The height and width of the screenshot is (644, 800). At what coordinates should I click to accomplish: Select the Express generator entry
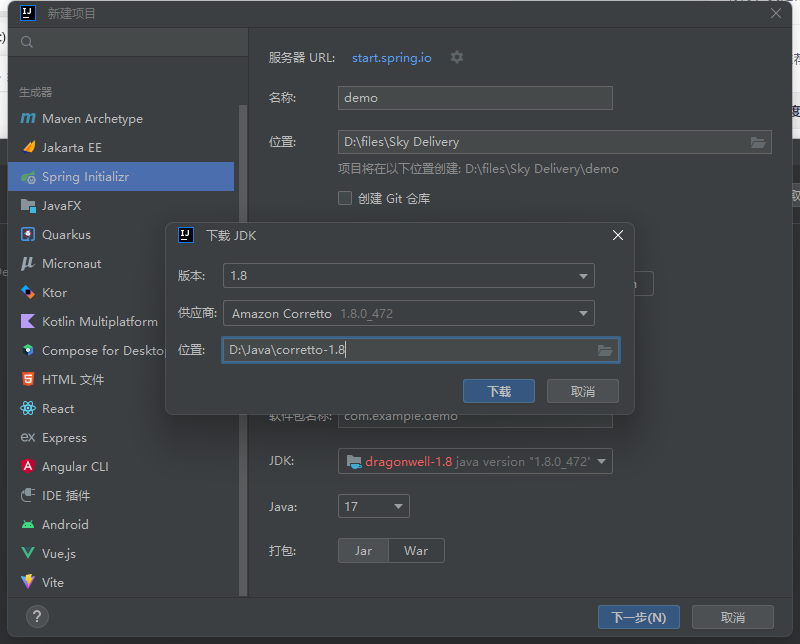click(121, 437)
